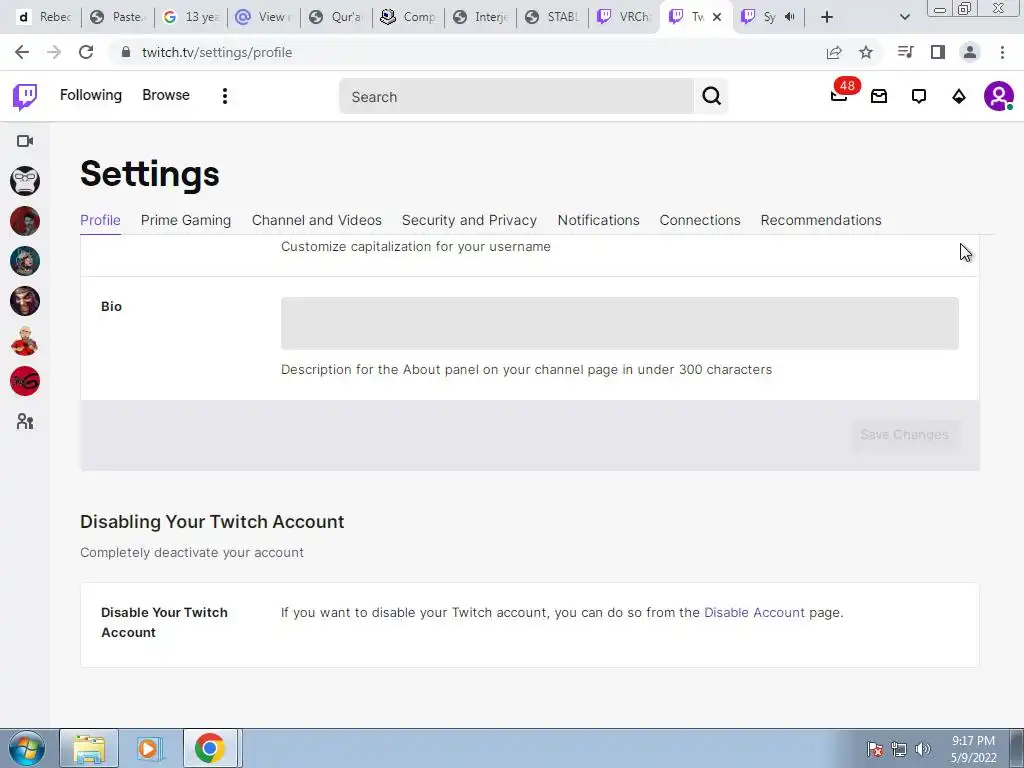
Task: Click the Action Center flag tray icon
Action: point(875,749)
